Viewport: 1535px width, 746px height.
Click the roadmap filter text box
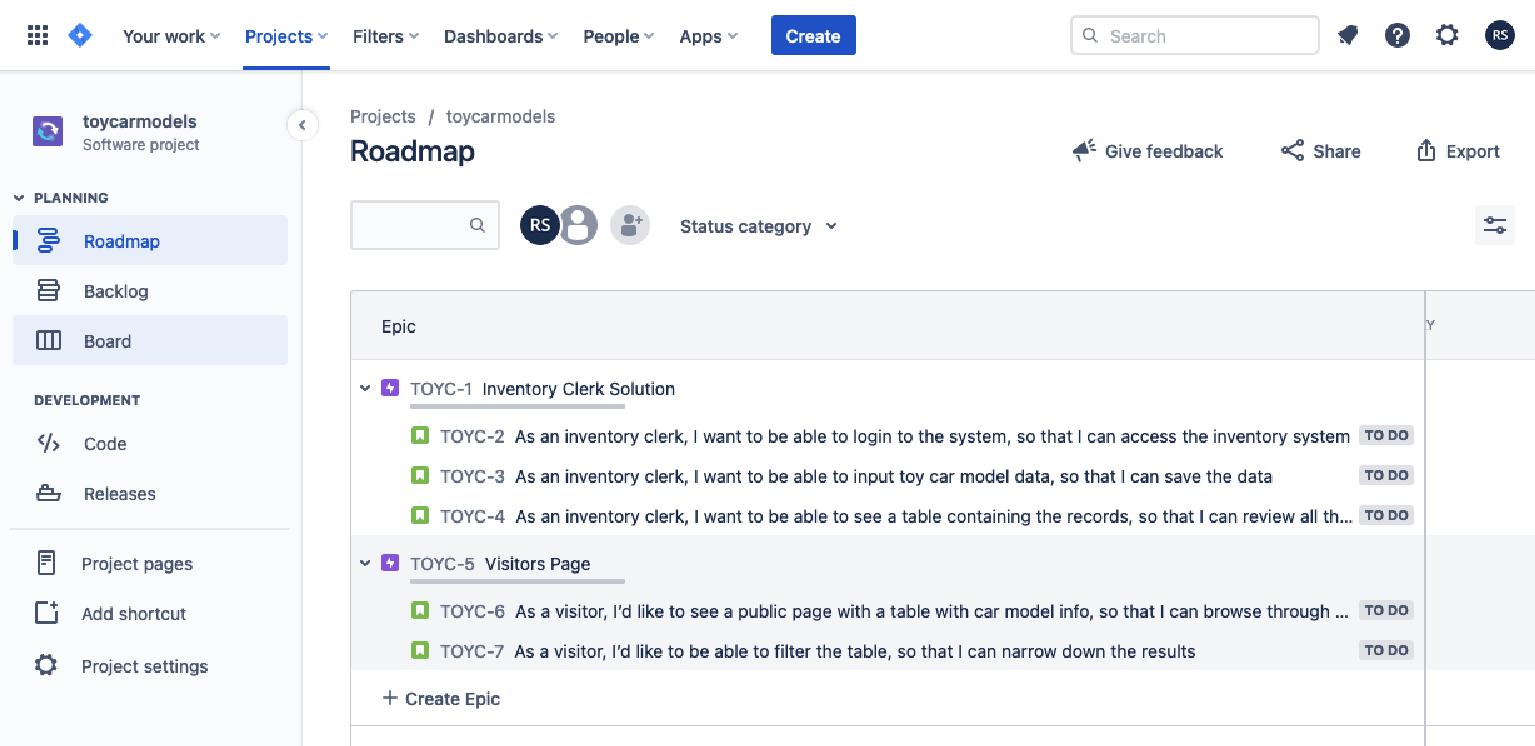[425, 225]
